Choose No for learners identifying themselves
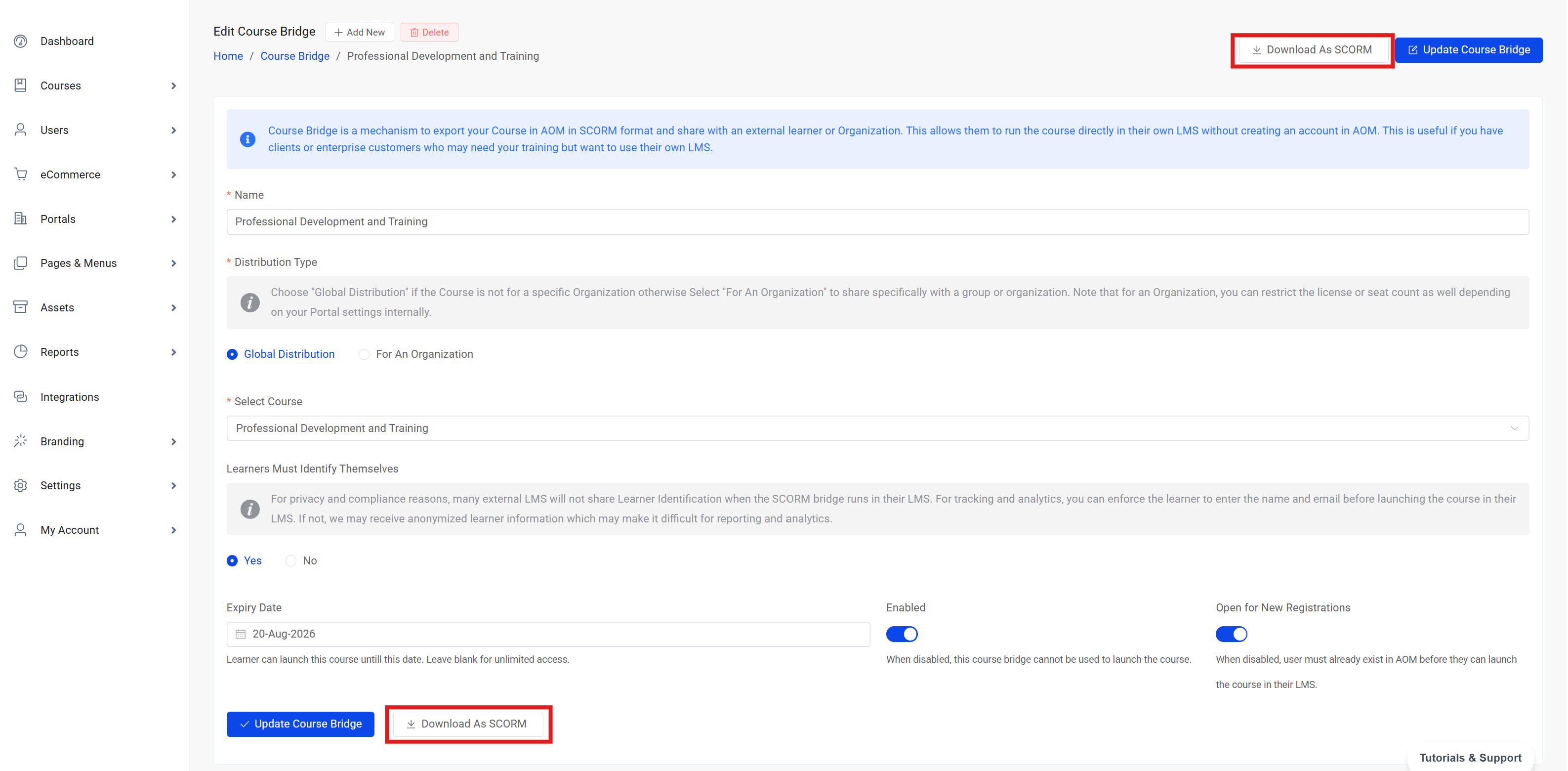Image resolution: width=1568 pixels, height=771 pixels. [291, 561]
